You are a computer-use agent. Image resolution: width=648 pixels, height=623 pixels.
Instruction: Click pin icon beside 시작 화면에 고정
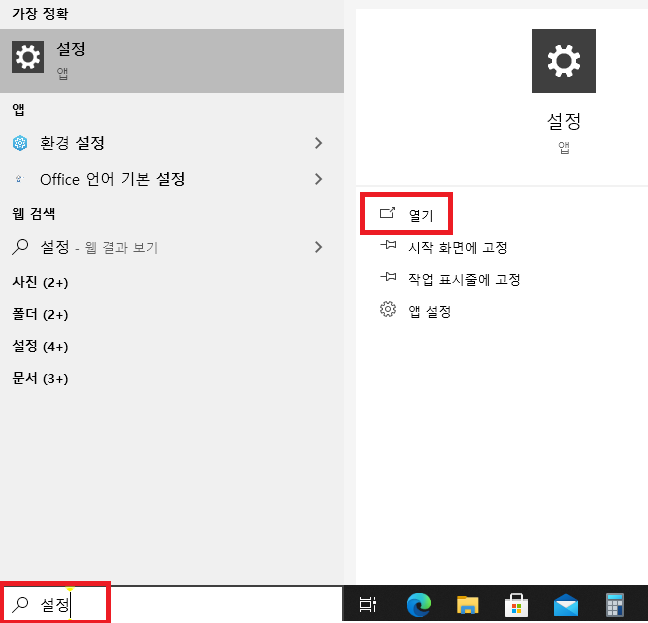pos(388,245)
